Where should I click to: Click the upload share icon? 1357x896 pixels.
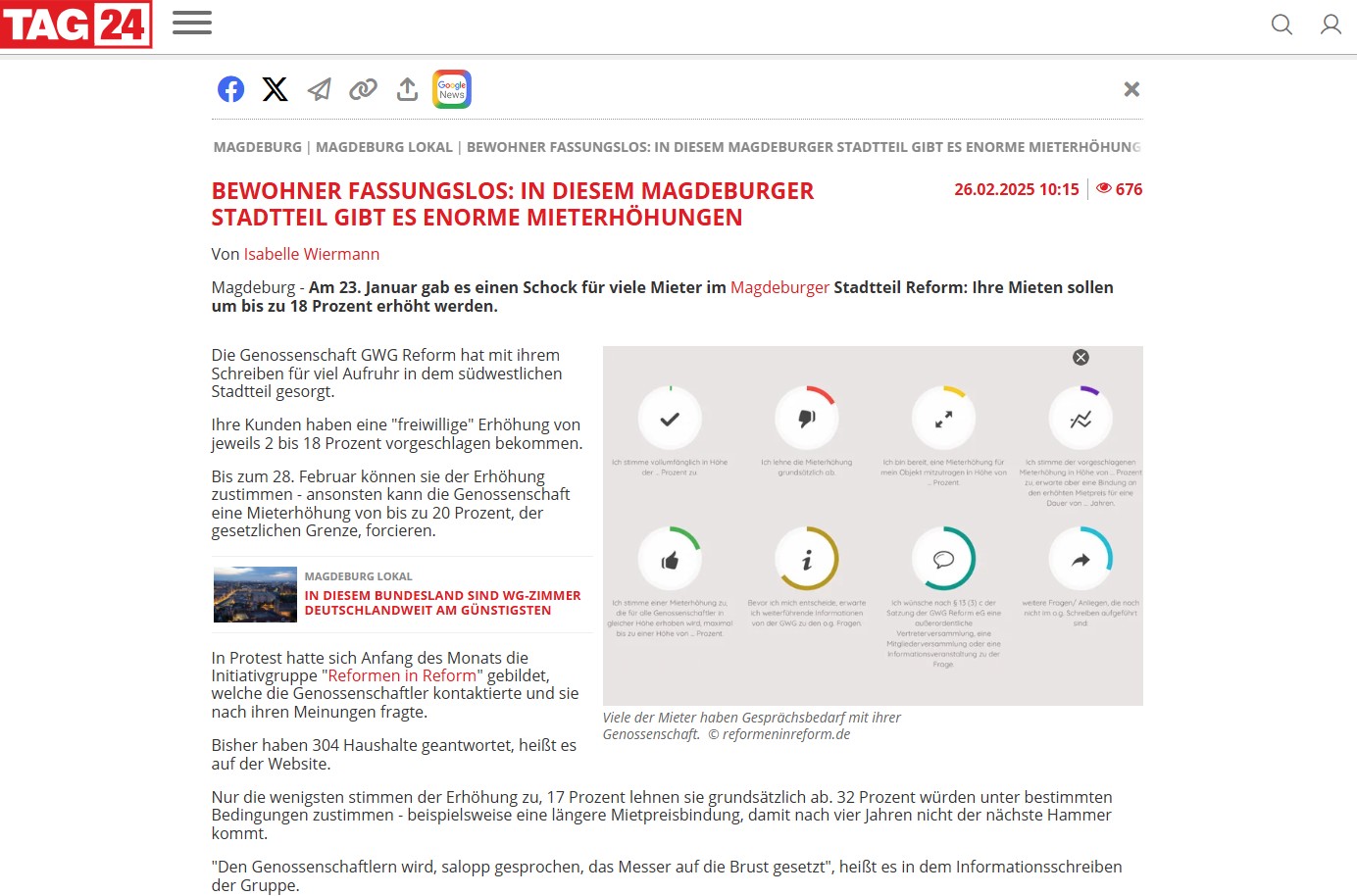(407, 89)
